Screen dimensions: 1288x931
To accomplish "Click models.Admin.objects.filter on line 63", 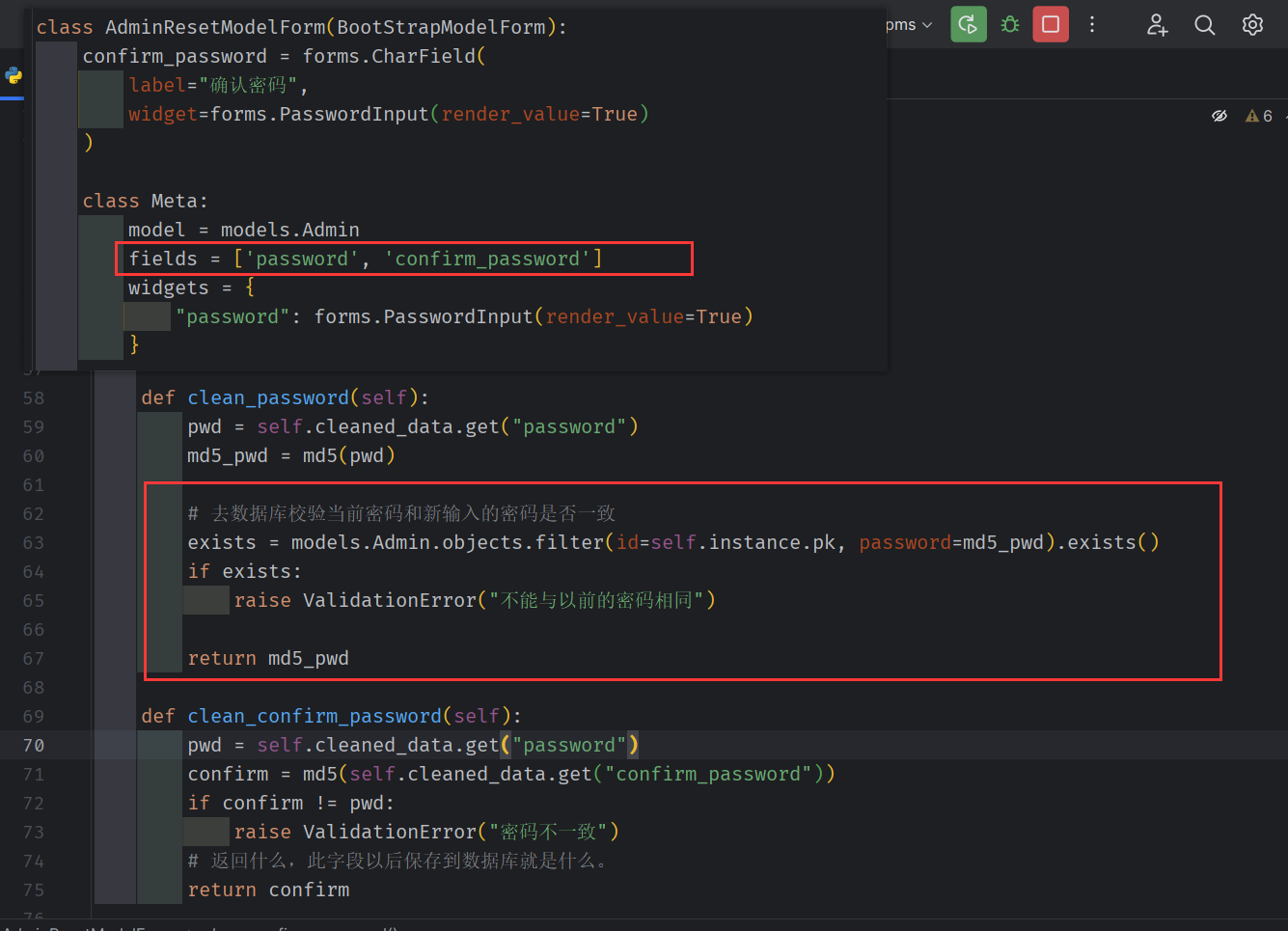I will click(447, 542).
